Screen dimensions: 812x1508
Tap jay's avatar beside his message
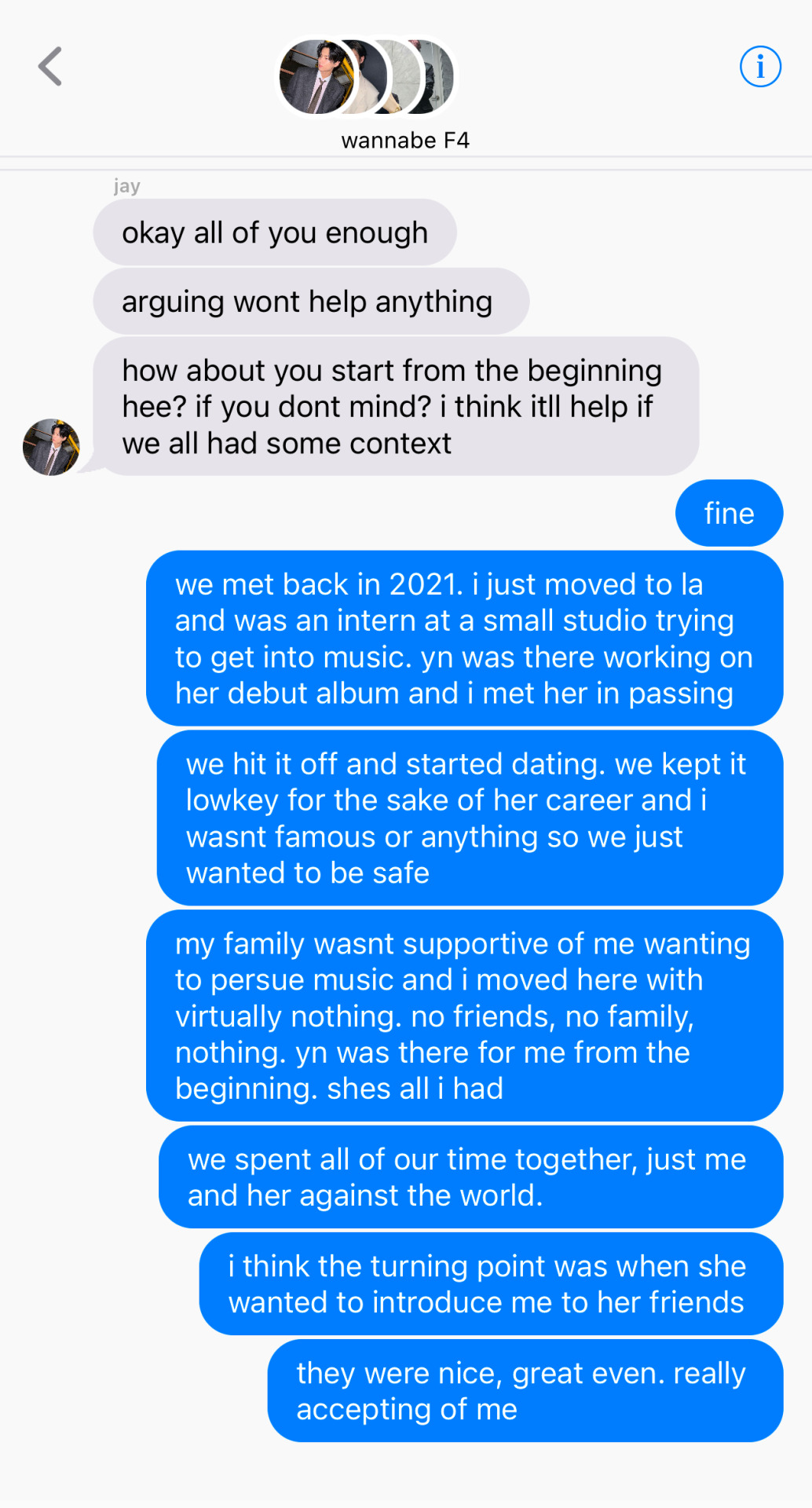tap(51, 447)
